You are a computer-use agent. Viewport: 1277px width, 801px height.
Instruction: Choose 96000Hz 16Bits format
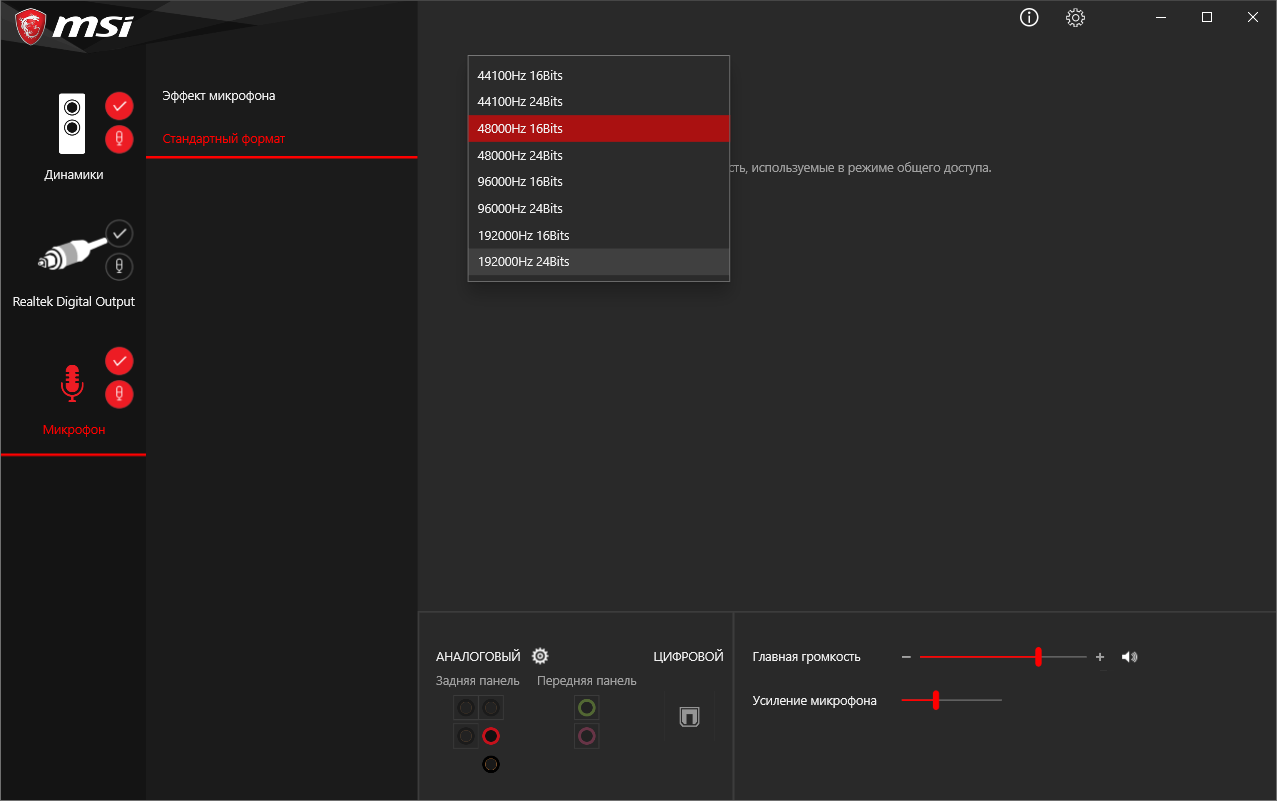point(599,181)
